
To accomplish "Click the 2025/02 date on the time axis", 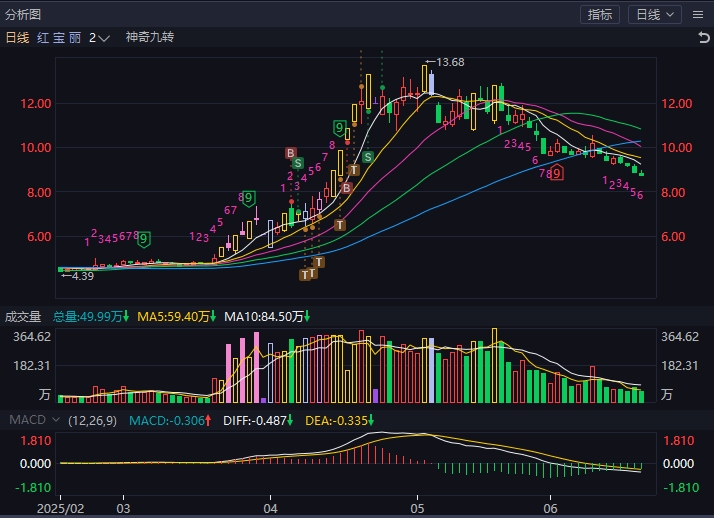I will (x=60, y=508).
